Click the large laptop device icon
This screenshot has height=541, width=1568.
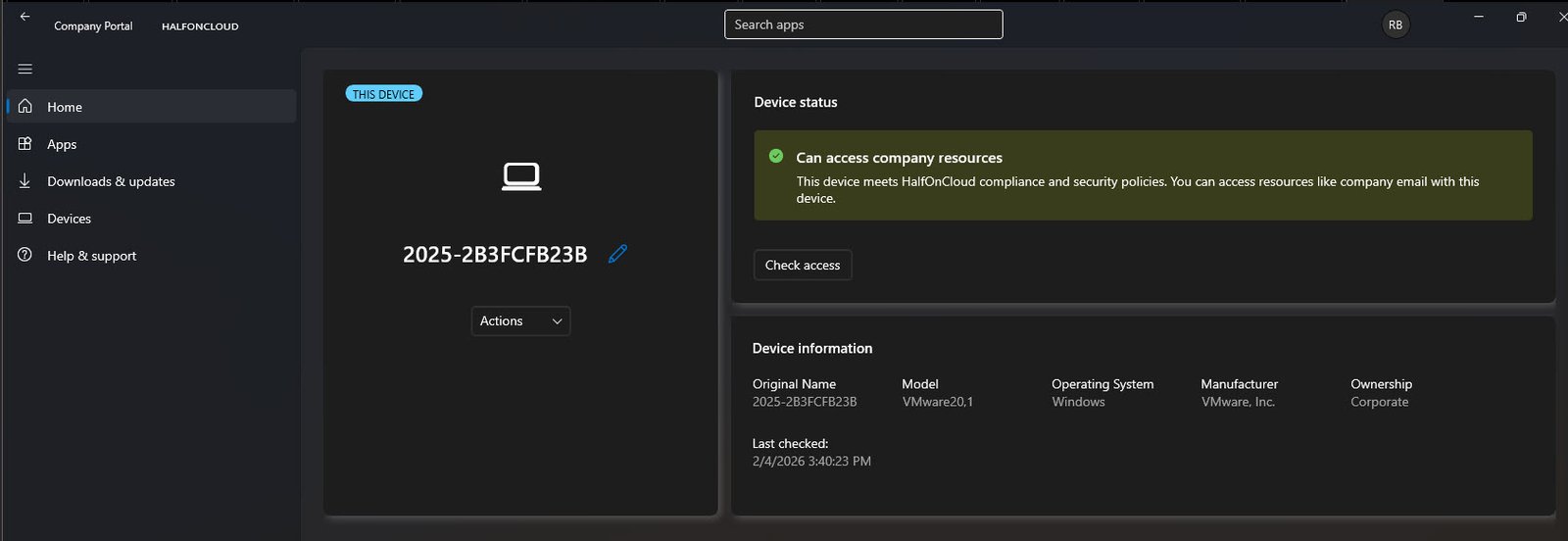pyautogui.click(x=521, y=176)
